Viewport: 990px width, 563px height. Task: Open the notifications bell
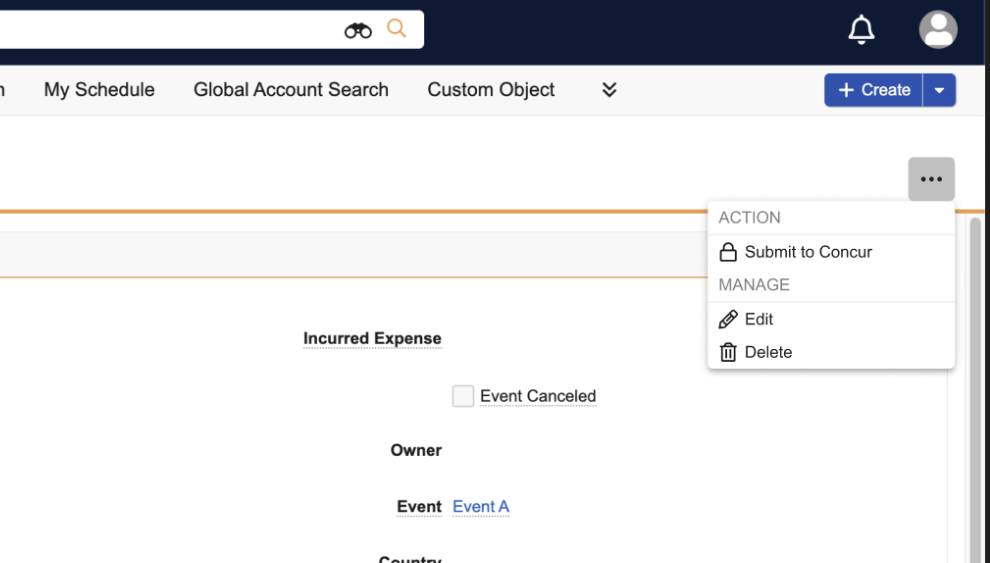861,30
